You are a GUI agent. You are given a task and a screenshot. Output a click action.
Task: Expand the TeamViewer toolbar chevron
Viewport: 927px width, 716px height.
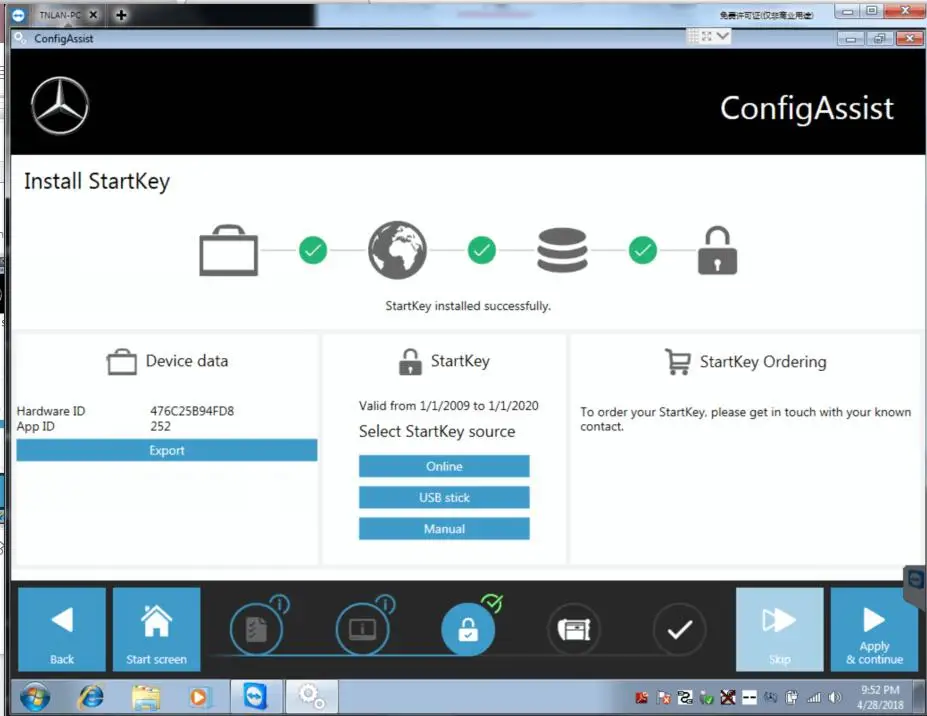click(723, 36)
